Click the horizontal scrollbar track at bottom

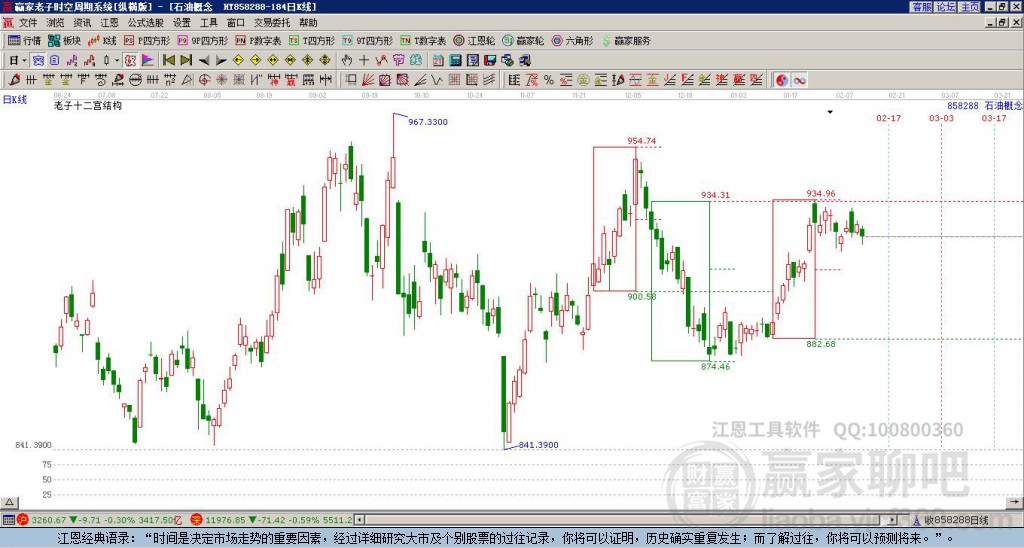(627, 520)
